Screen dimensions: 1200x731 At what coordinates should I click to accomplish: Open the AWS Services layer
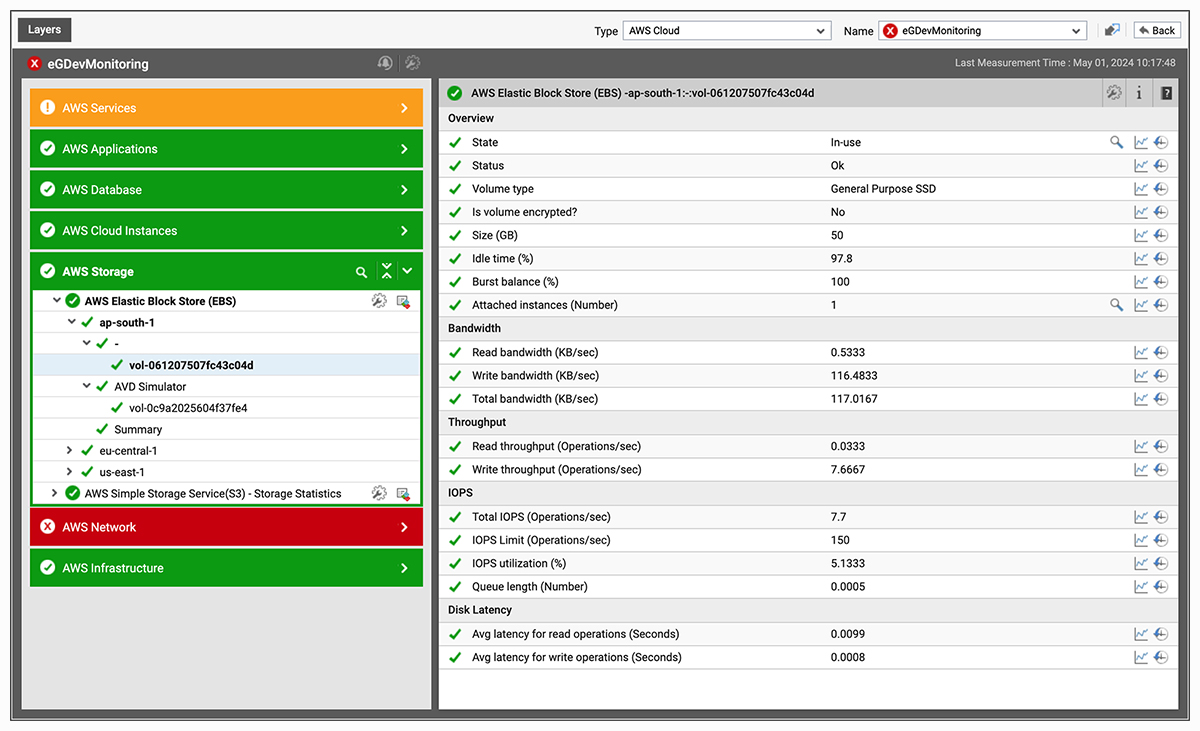(226, 108)
